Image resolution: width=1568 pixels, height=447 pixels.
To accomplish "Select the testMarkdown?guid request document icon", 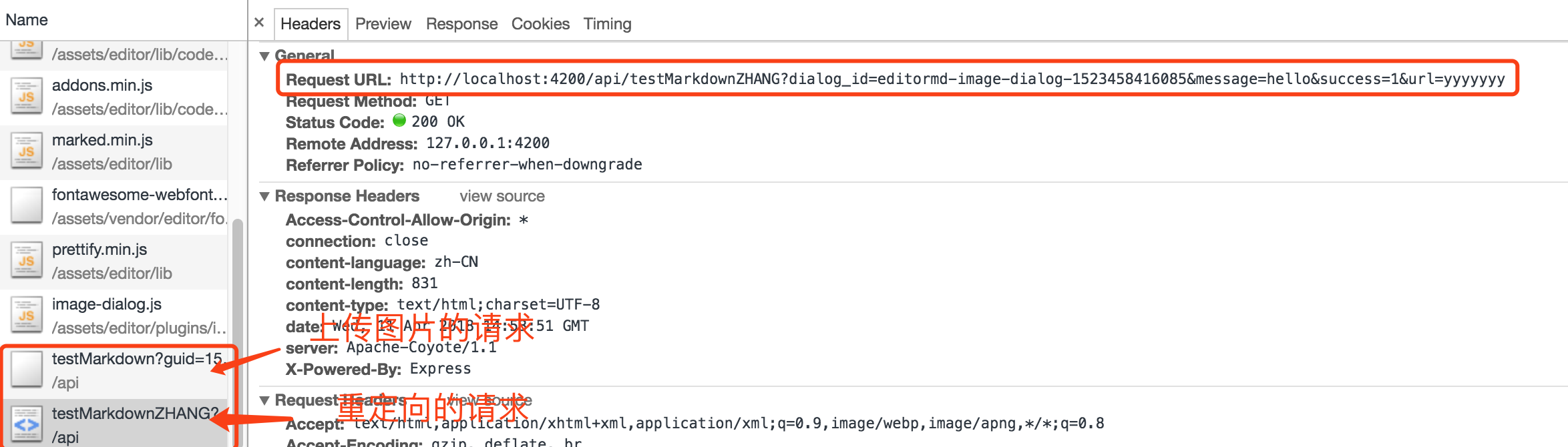I will point(27,369).
